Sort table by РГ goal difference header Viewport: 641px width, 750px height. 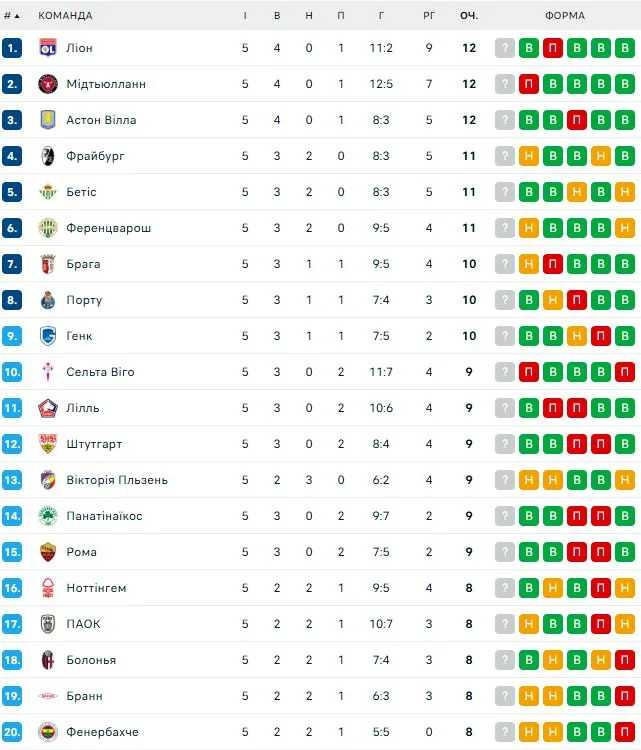429,16
